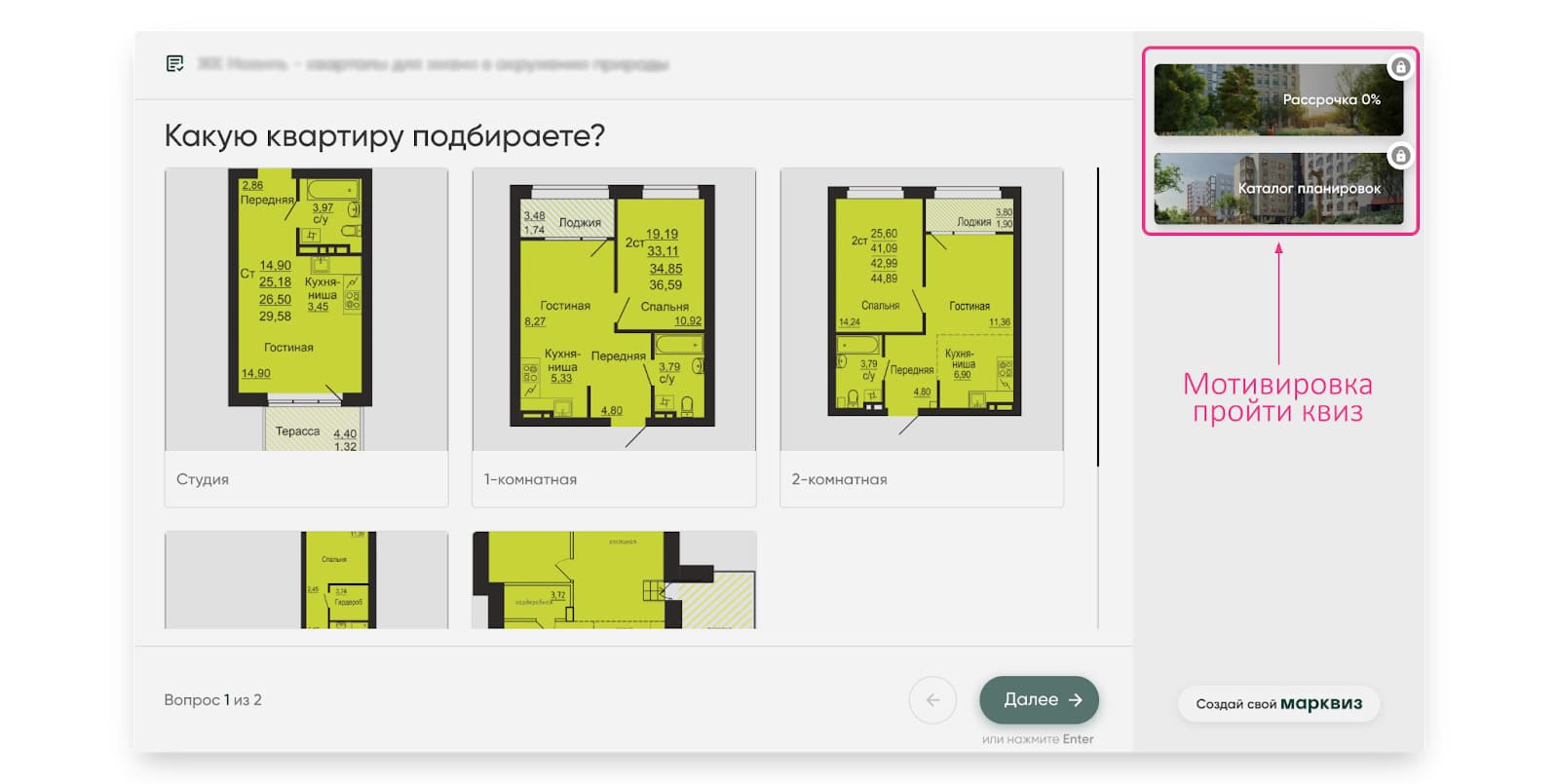Follow the Создай свой марквиз link
The height and width of the screenshot is (784, 1559).
point(1278,703)
